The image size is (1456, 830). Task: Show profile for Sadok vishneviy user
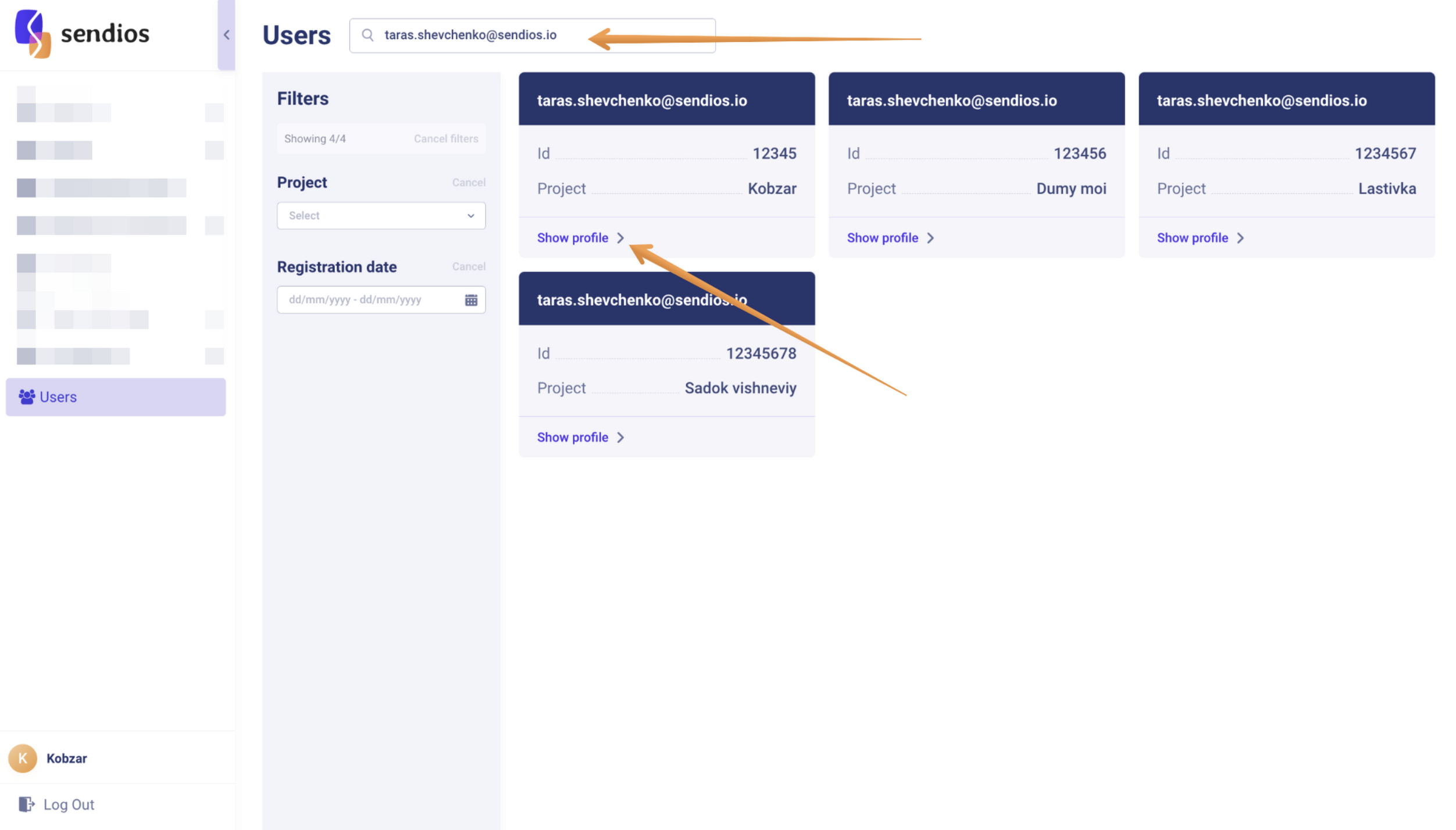point(572,438)
